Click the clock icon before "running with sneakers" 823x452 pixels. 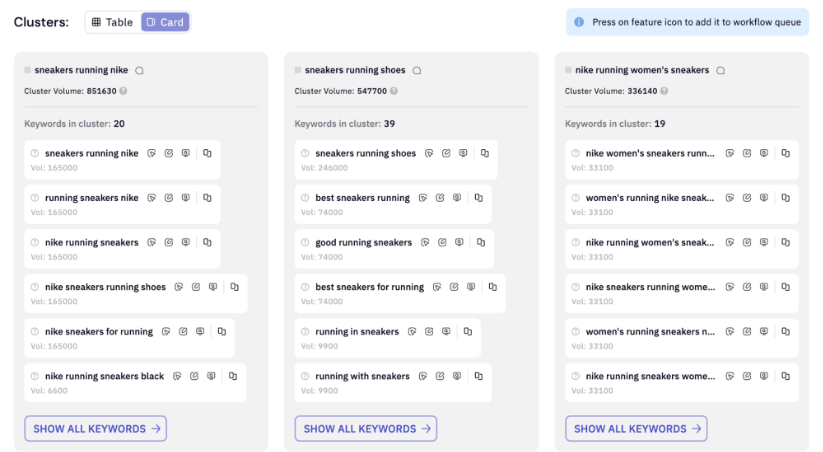[x=305, y=377]
